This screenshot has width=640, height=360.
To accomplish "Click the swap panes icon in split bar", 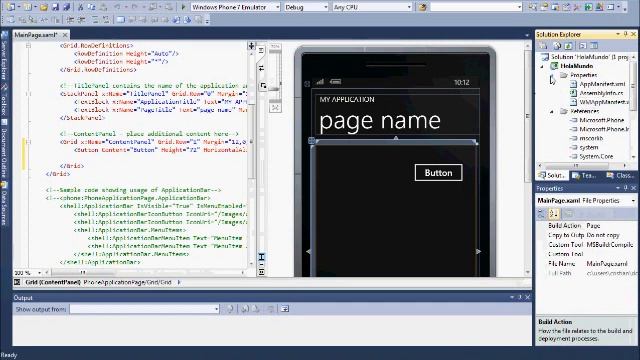I will (x=261, y=68).
